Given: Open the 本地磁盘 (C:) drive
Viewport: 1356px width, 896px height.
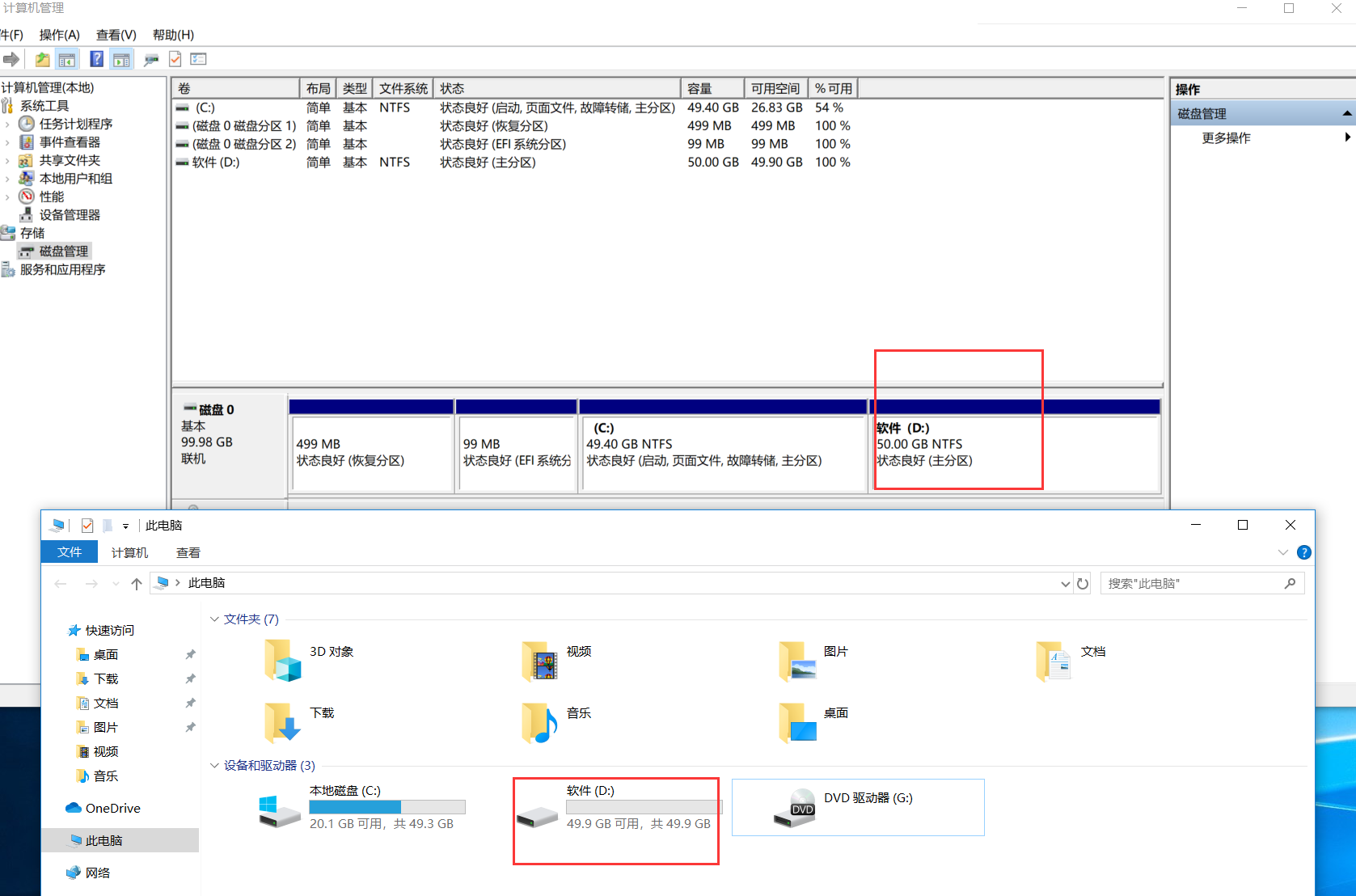Looking at the screenshot, I should [x=362, y=807].
